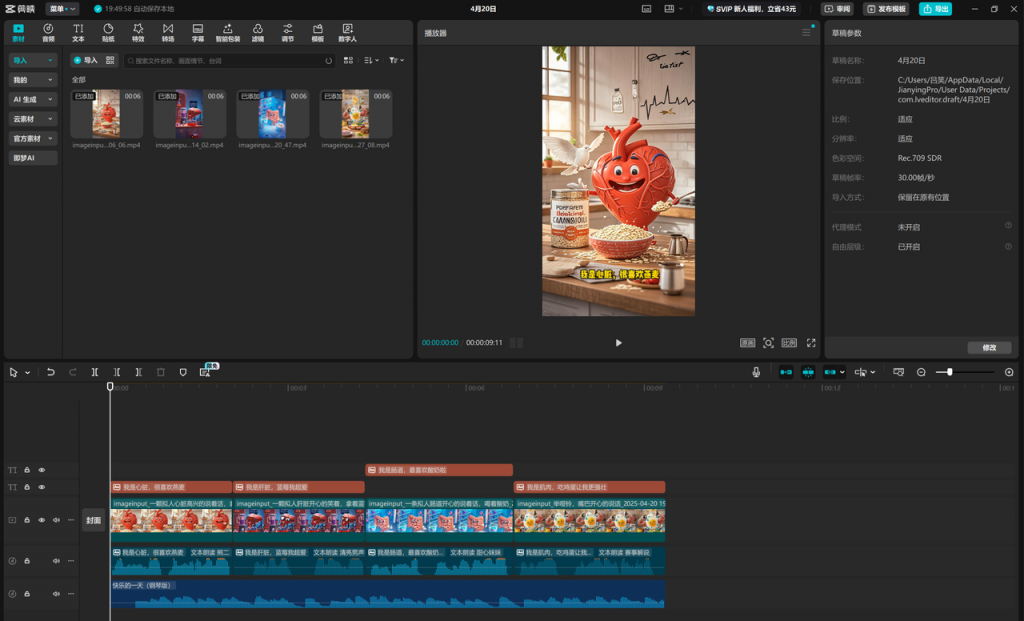Image resolution: width=1024 pixels, height=621 pixels.
Task: Start voice recording with the microphone icon
Action: pos(756,372)
